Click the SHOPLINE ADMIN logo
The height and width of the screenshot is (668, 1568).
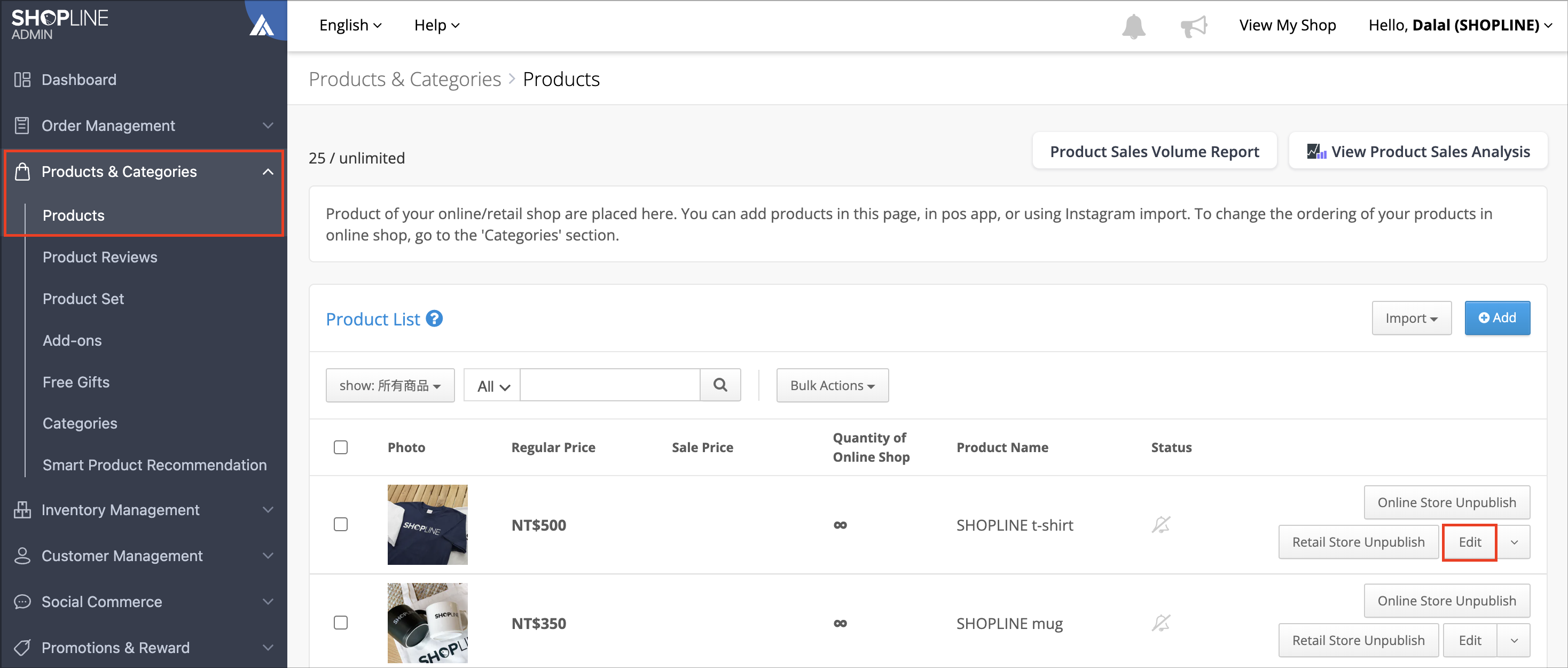(x=60, y=25)
